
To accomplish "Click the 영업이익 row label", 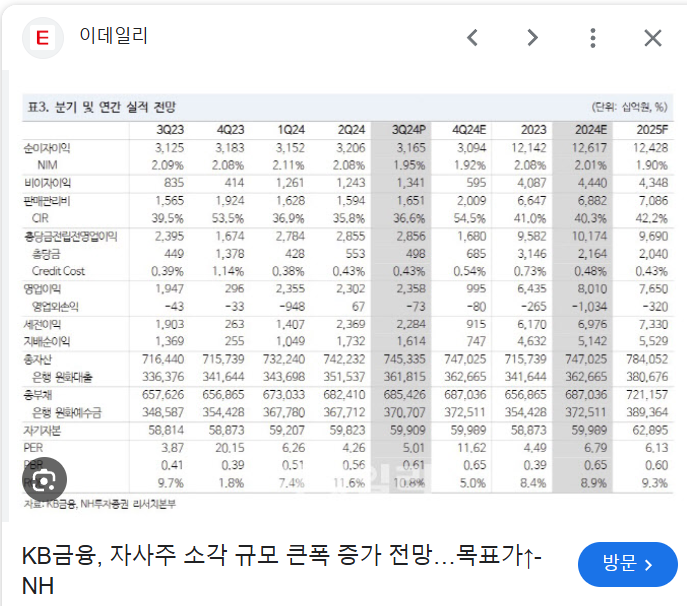I will pos(42,289).
